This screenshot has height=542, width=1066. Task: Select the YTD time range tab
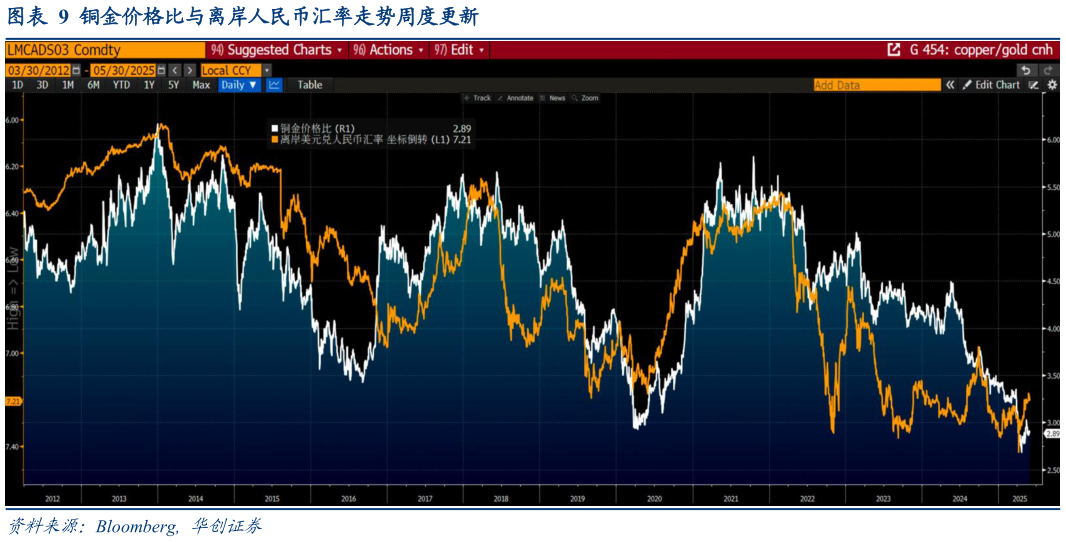tap(121, 85)
